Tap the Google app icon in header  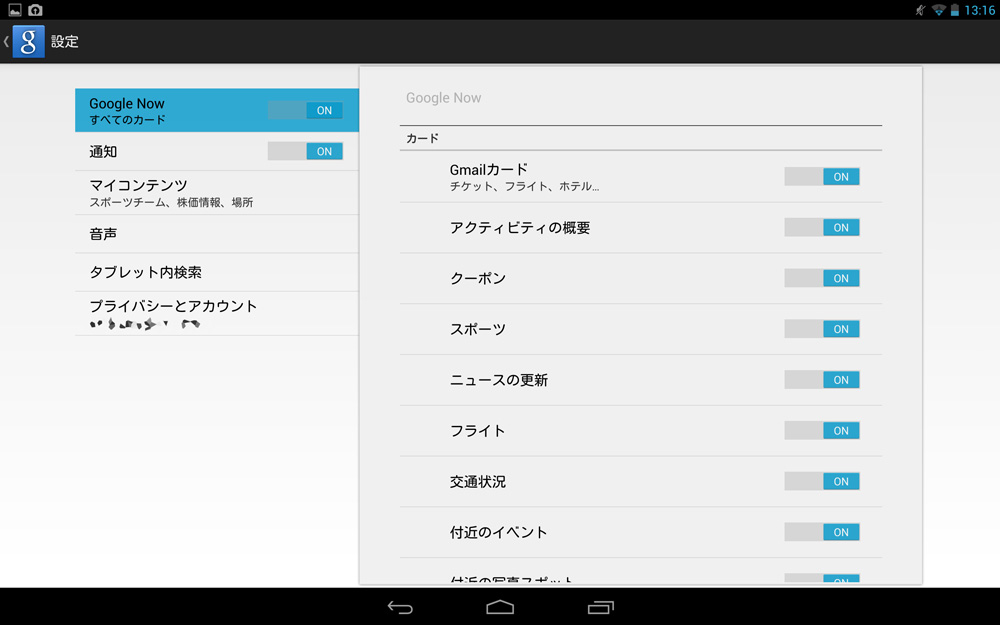(x=29, y=41)
